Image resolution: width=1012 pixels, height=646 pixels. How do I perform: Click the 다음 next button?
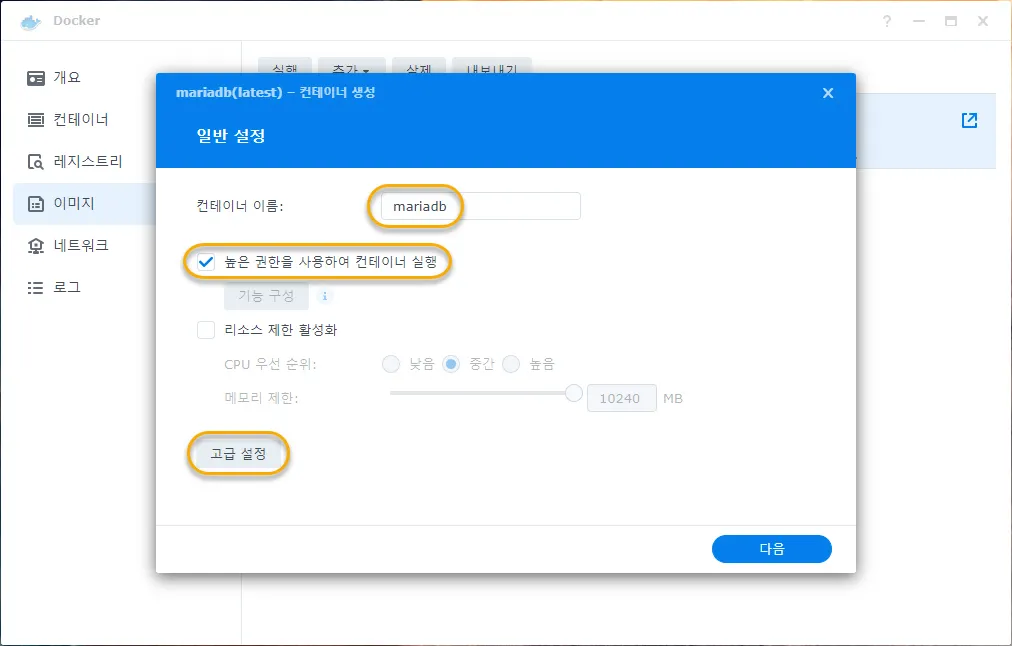point(771,549)
